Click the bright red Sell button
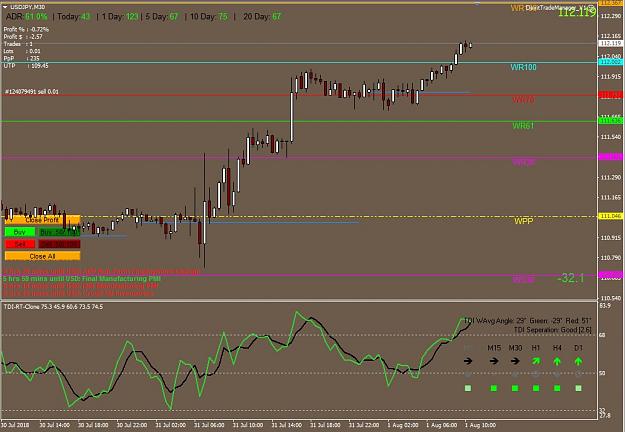 click(x=20, y=244)
